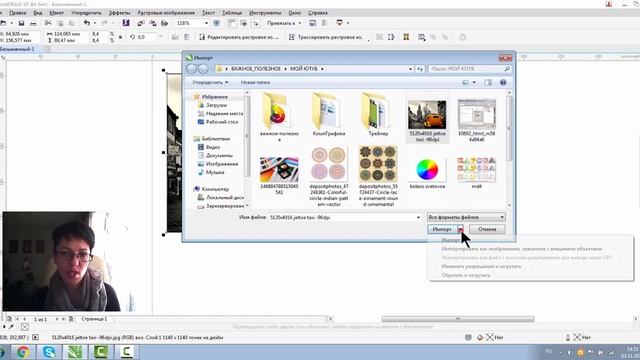This screenshot has width=640, height=360.
Task: Click the Save icon in the toolbar
Action: click(21, 23)
